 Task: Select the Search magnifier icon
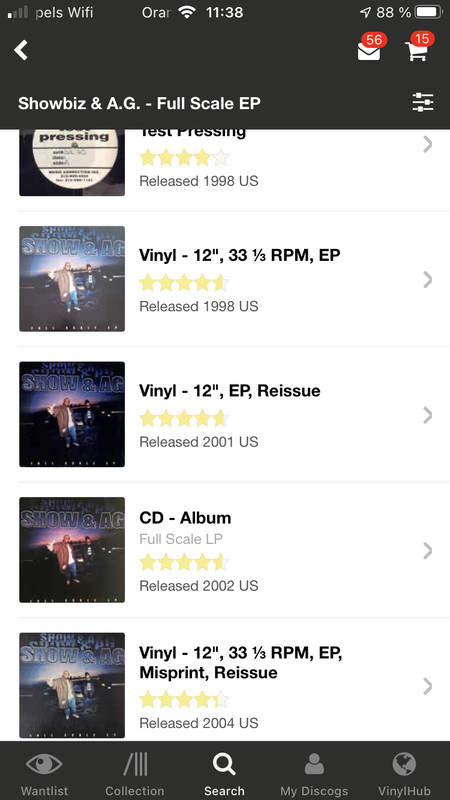click(224, 764)
